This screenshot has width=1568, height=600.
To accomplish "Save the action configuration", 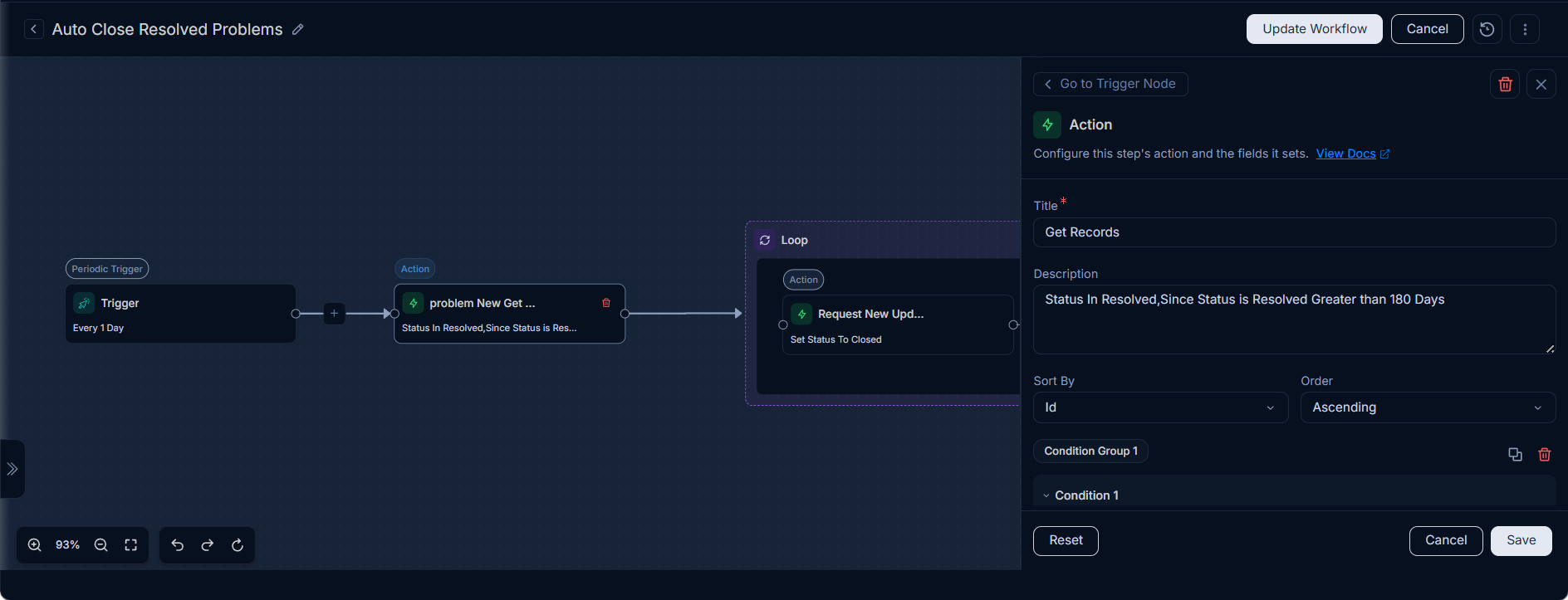I will (x=1521, y=541).
